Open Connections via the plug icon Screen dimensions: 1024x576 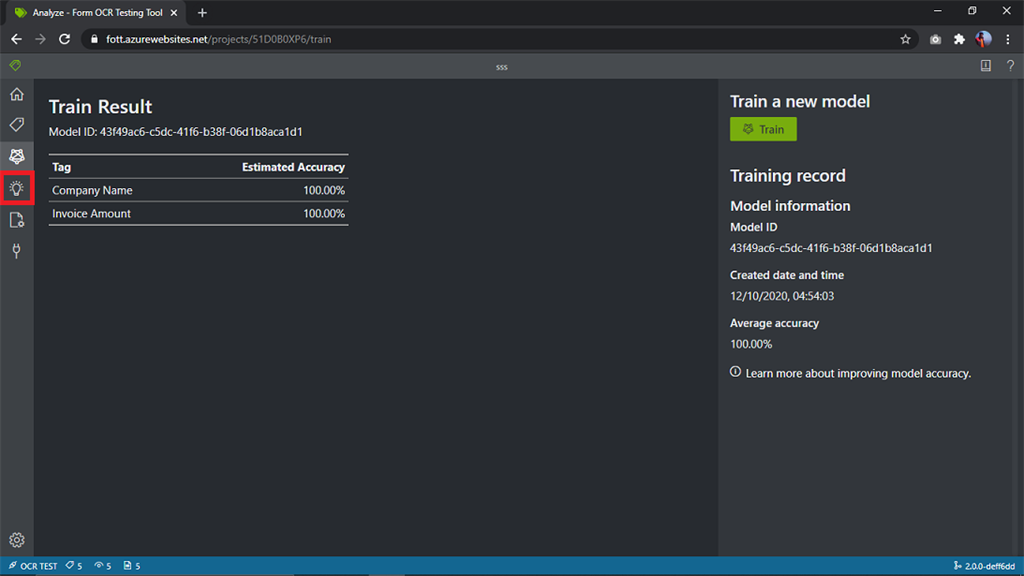(15, 250)
